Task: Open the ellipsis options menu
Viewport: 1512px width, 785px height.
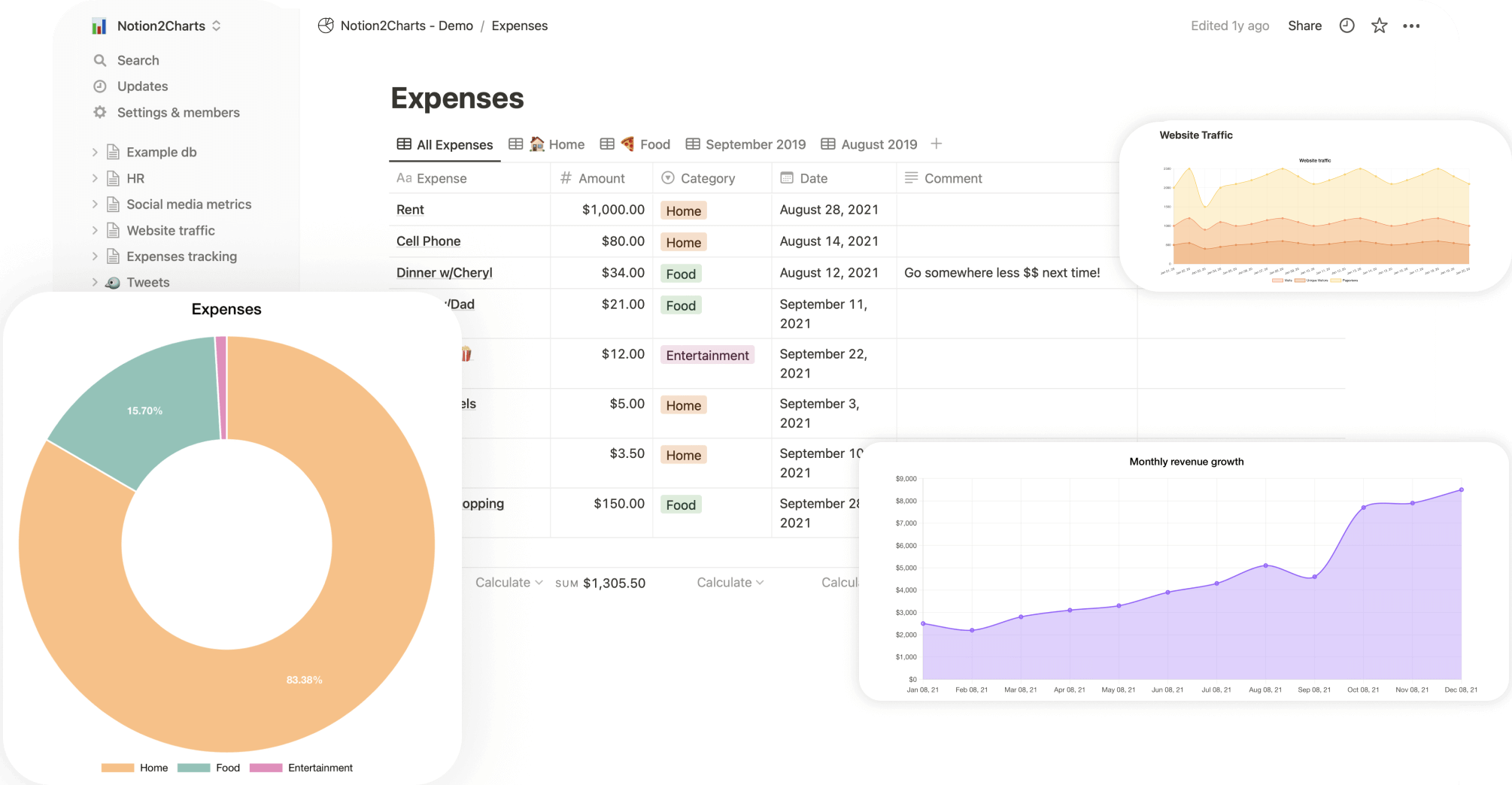Action: coord(1412,25)
